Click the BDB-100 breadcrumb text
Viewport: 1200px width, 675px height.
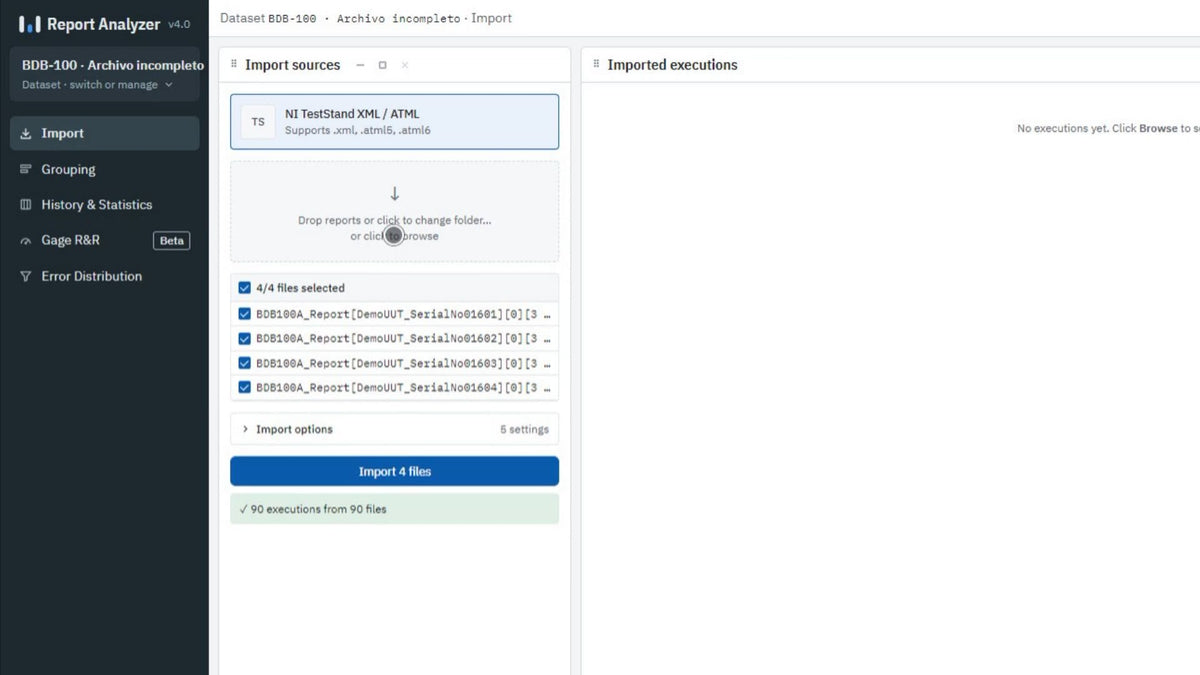[x=292, y=18]
